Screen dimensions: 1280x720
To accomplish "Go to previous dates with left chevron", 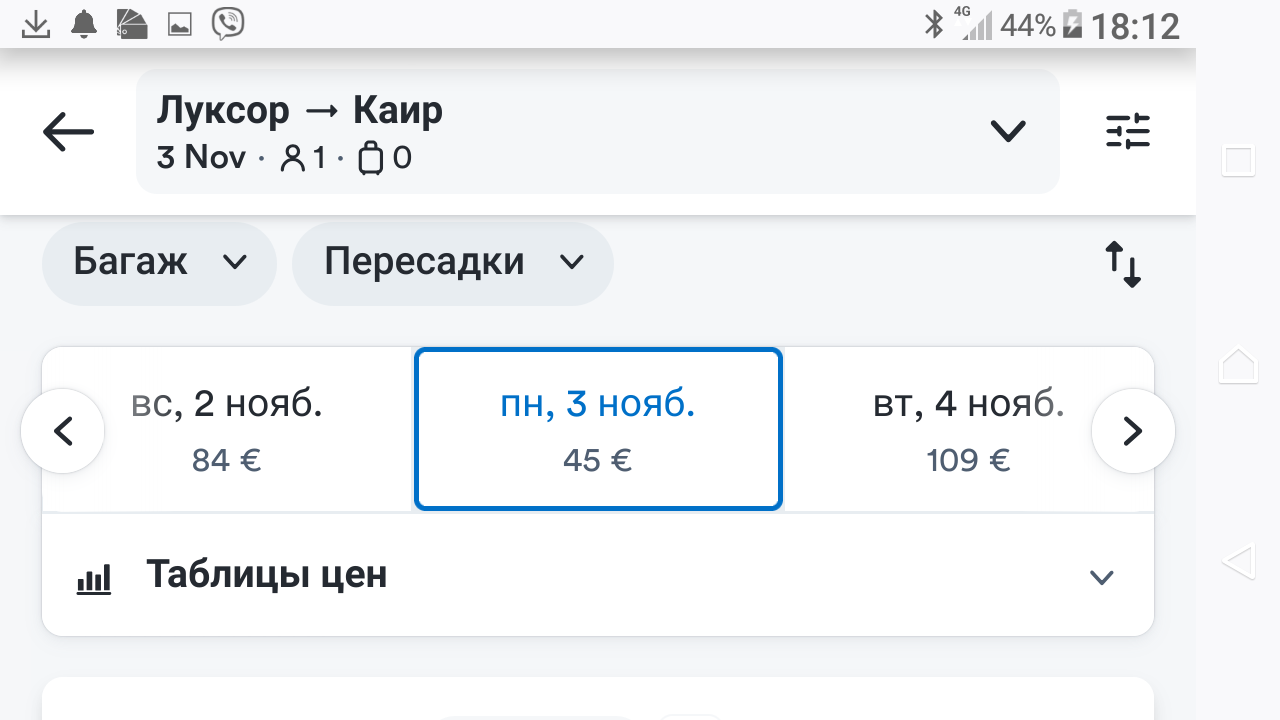I will [63, 431].
